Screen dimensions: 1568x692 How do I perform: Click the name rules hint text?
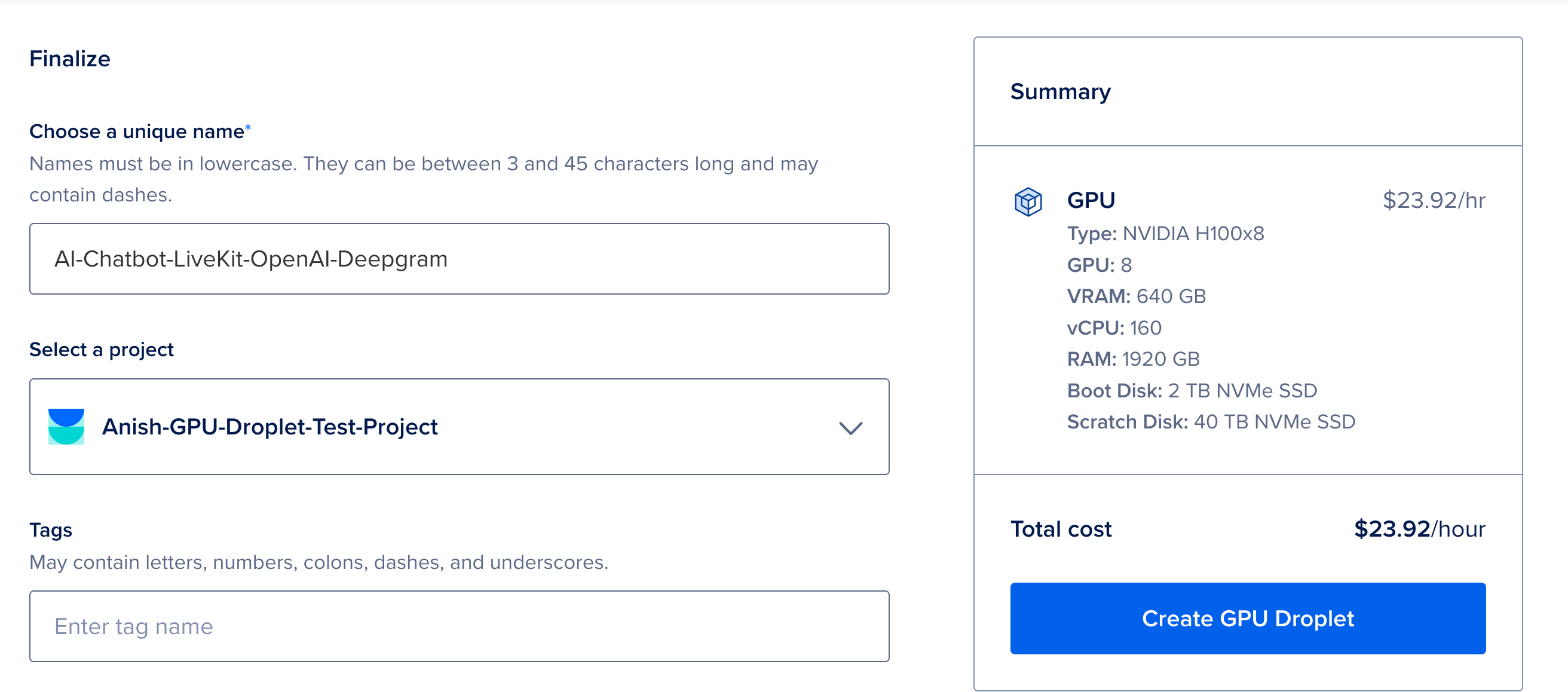[x=424, y=179]
